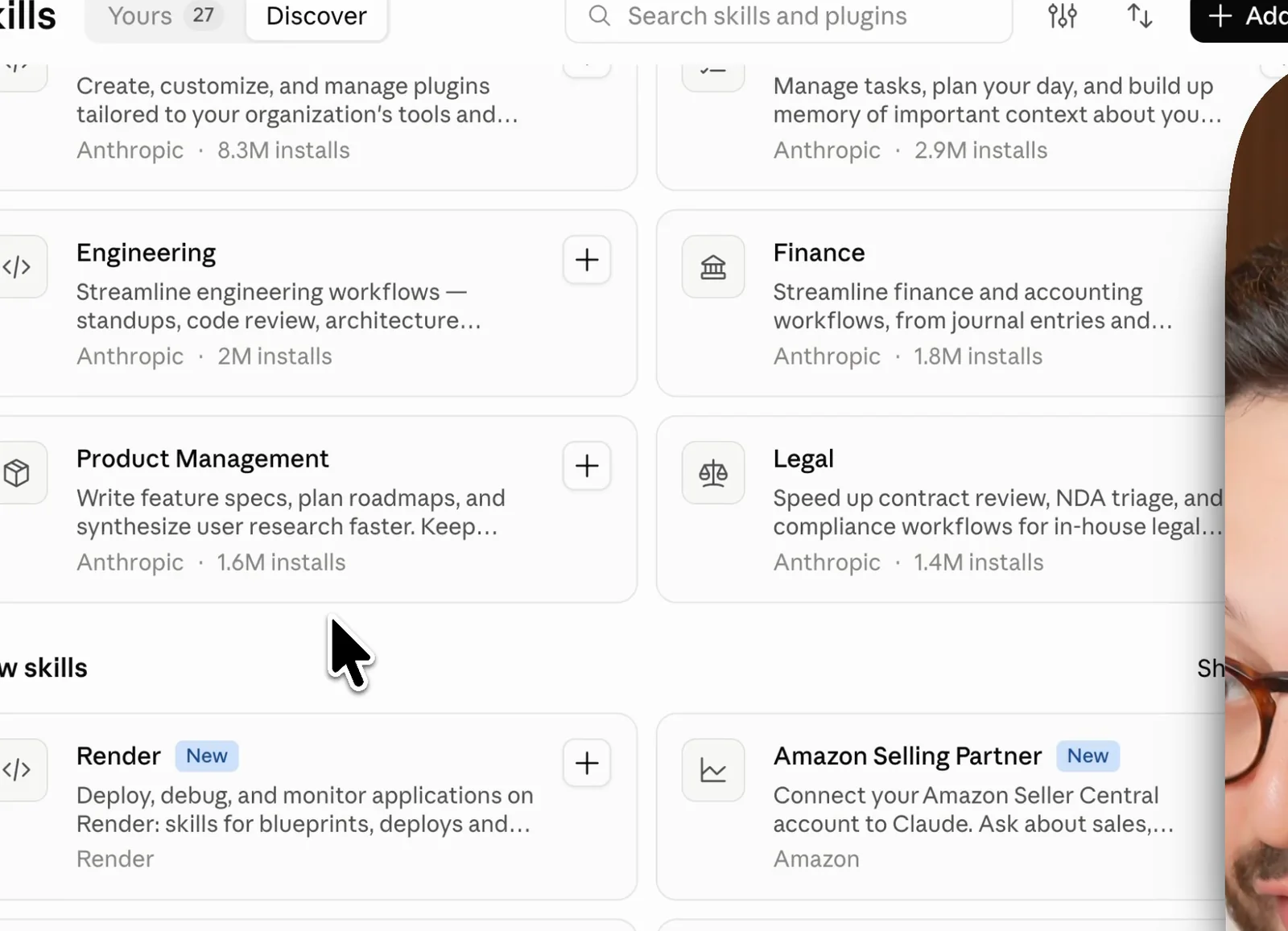Click the Amazon Selling Partner chart icon
Viewport: 1288px width, 931px height.
click(x=713, y=770)
